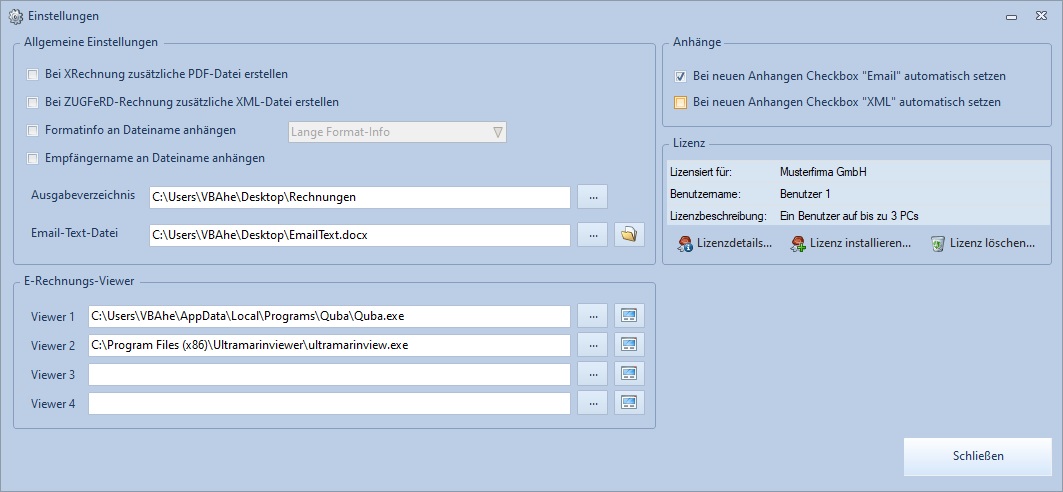
Task: Click the Viewer 1 path field
Action: pos(329,316)
